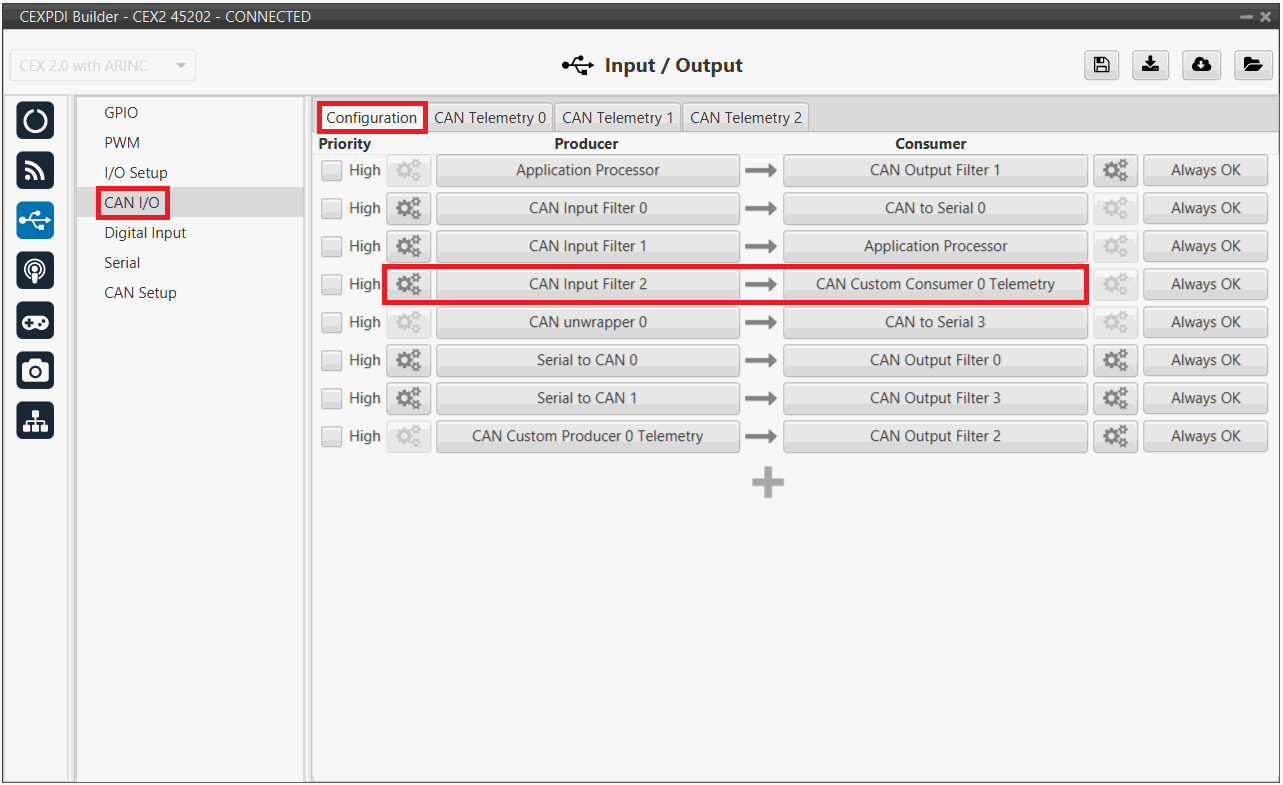Open the gamepad section in the left sidebar
This screenshot has width=1283, height=785.
35,321
